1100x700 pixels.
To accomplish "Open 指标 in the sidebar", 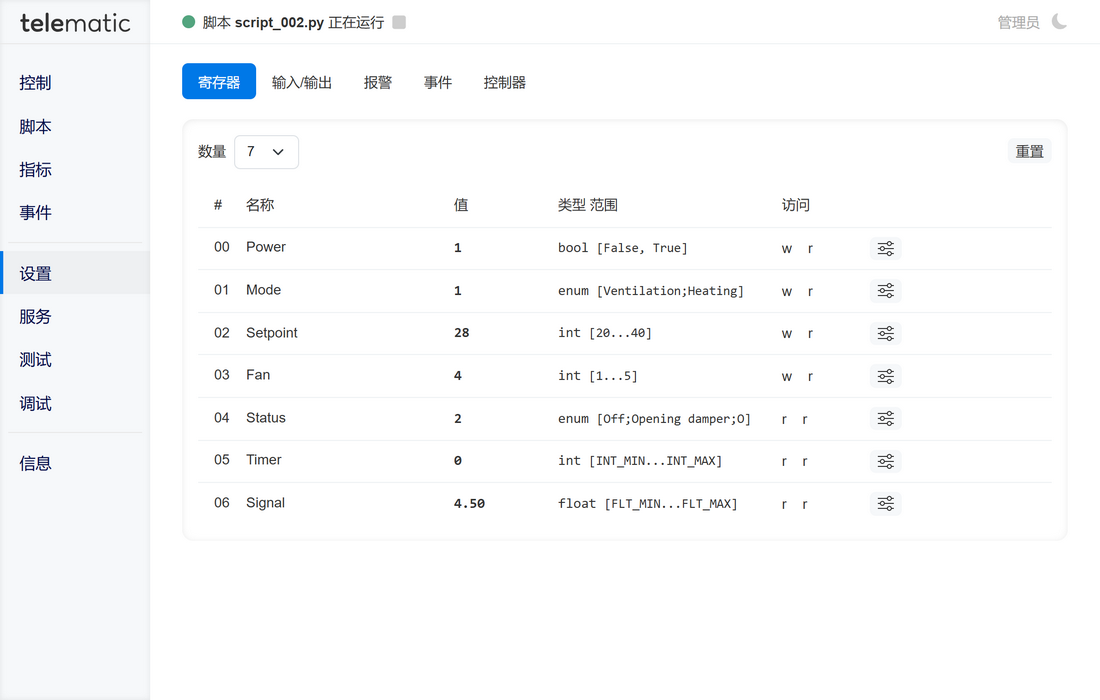I will [36, 170].
